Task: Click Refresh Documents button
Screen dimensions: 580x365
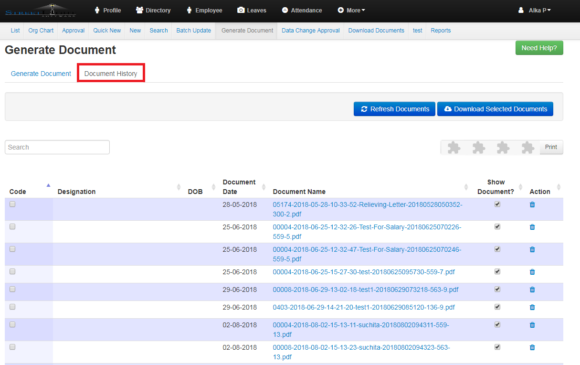Action: pos(394,109)
